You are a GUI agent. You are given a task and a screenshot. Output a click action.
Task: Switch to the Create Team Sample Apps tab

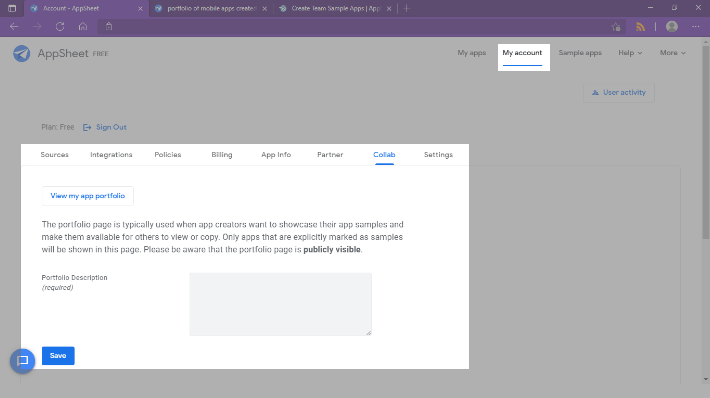click(x=336, y=9)
